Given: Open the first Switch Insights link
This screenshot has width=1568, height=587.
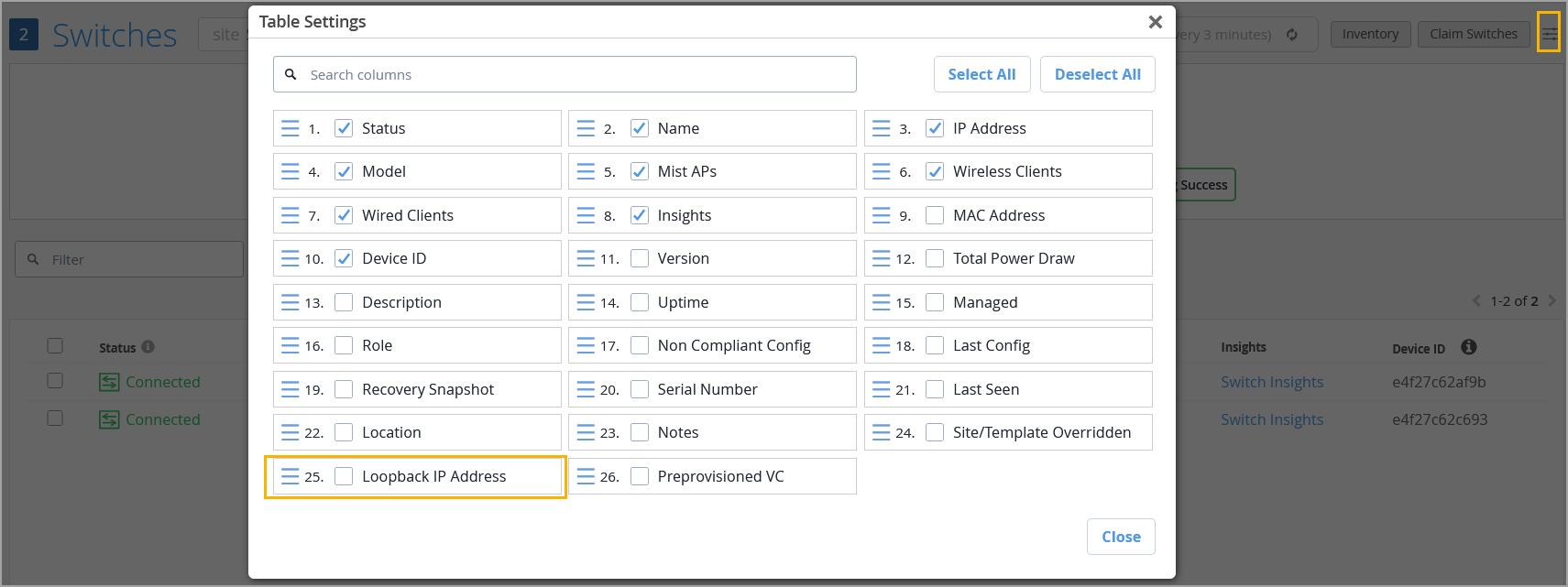Looking at the screenshot, I should click(1271, 382).
